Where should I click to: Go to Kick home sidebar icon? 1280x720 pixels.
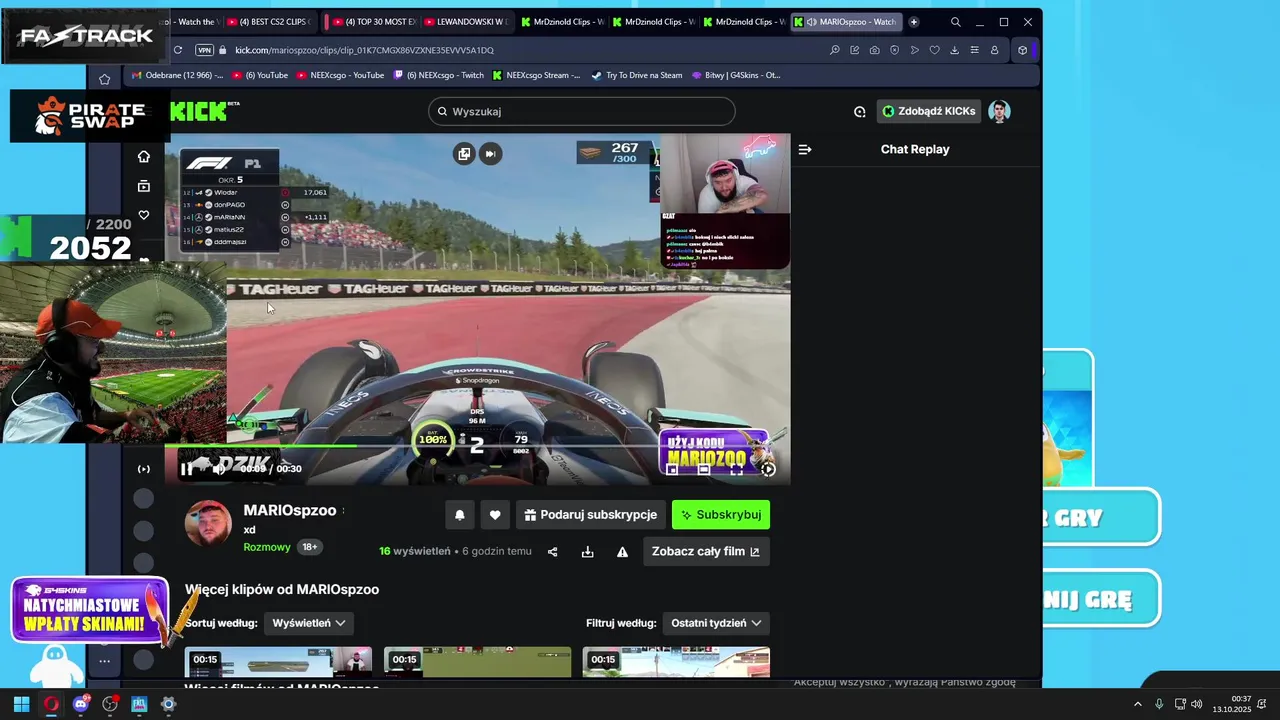pos(144,156)
